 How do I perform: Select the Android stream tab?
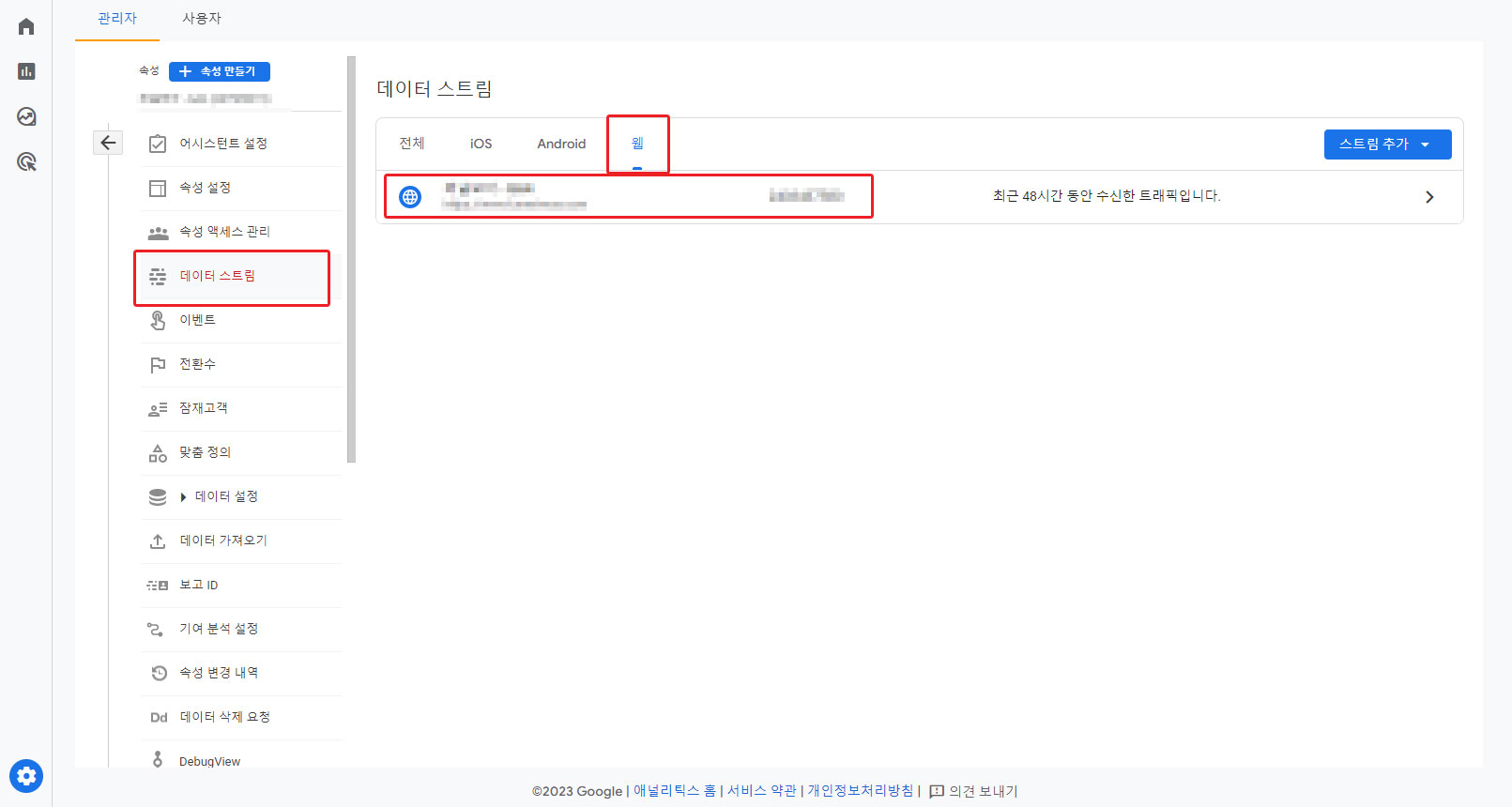[x=561, y=144]
